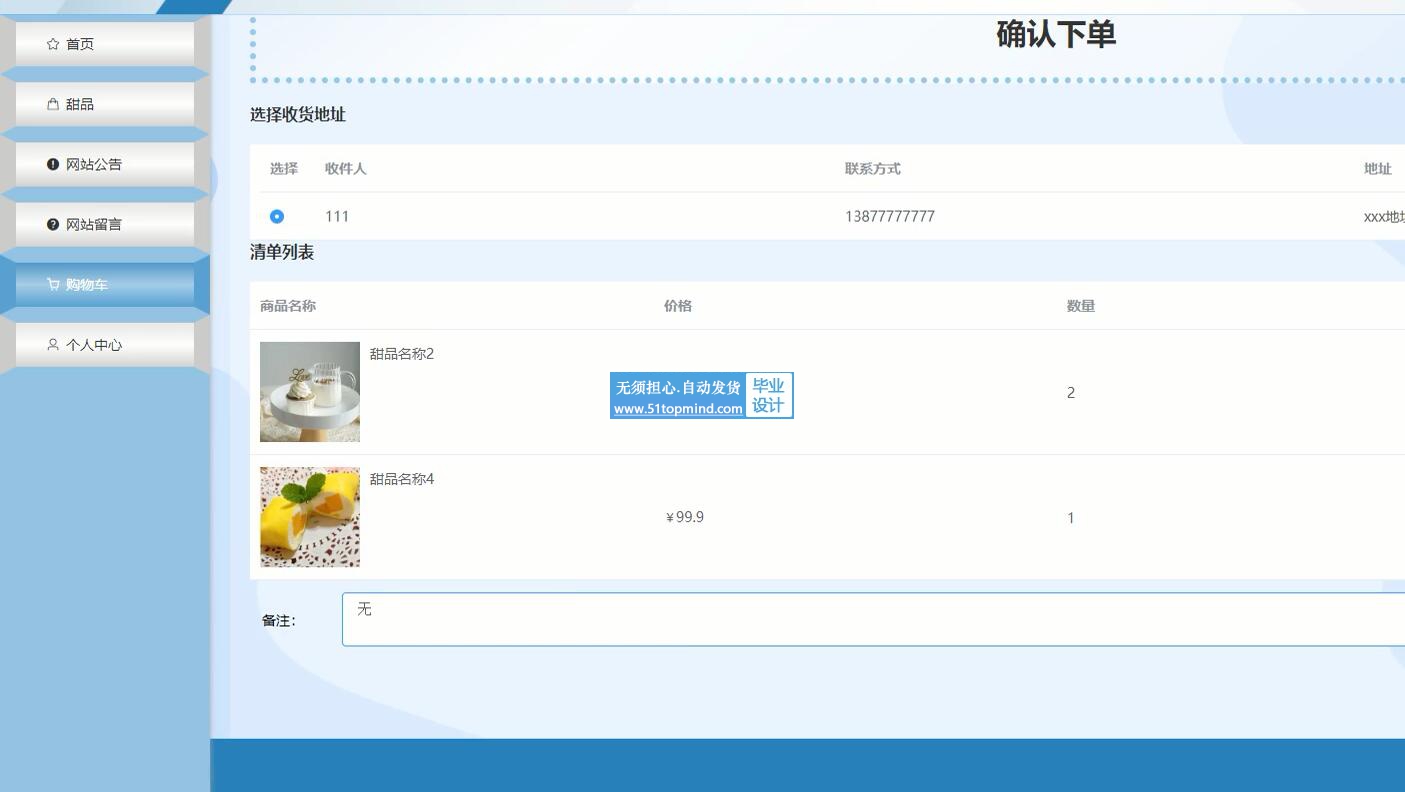Open 网站公告 in the sidebar

(105, 164)
